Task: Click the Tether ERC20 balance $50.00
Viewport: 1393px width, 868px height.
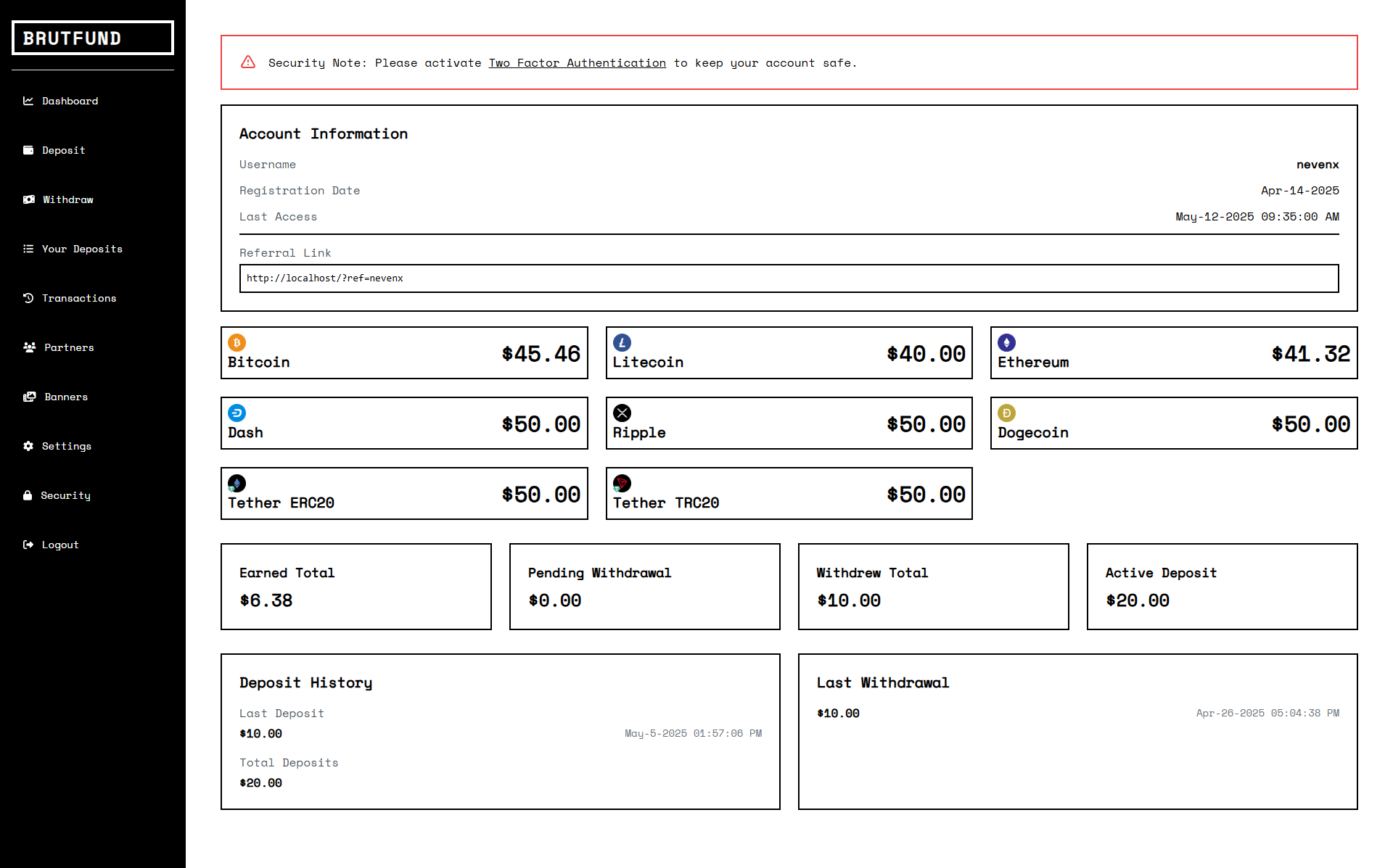Action: (x=541, y=495)
